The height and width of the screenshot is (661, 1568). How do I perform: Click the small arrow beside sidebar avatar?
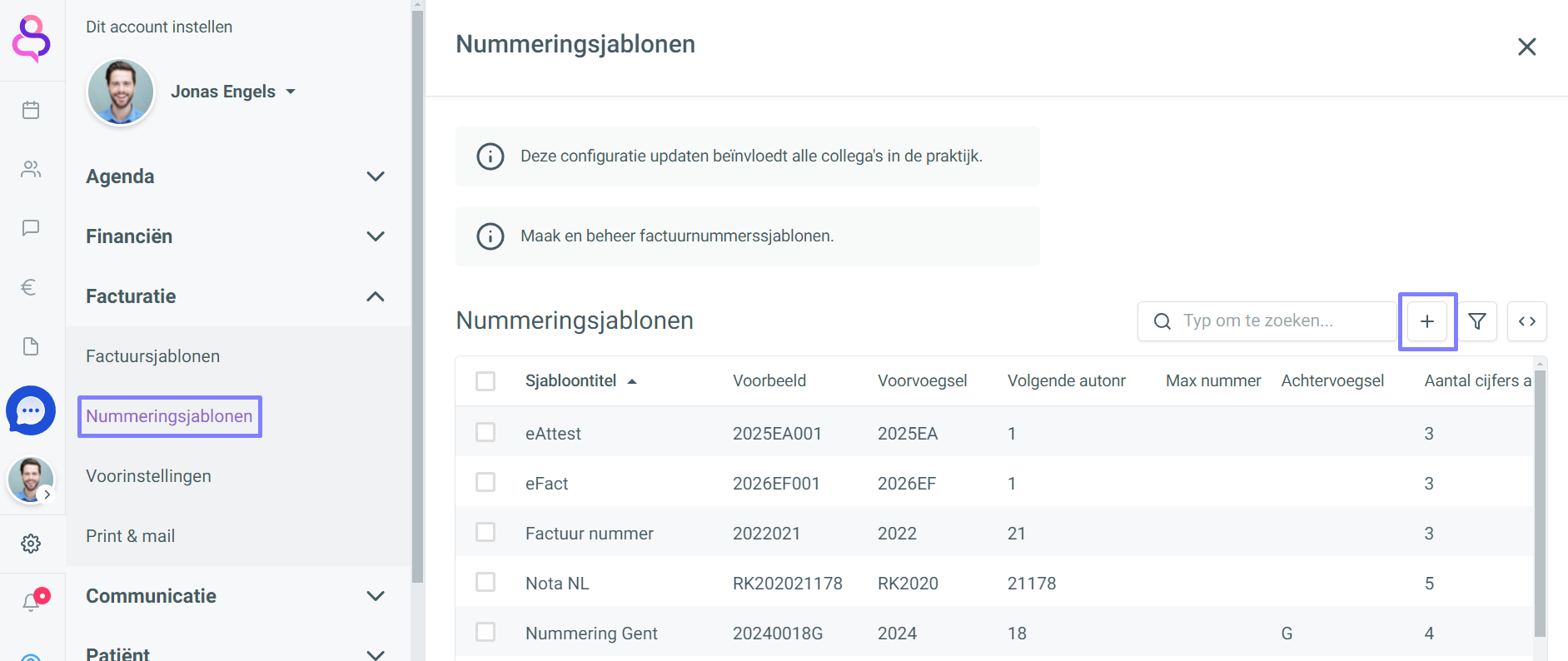coord(47,495)
